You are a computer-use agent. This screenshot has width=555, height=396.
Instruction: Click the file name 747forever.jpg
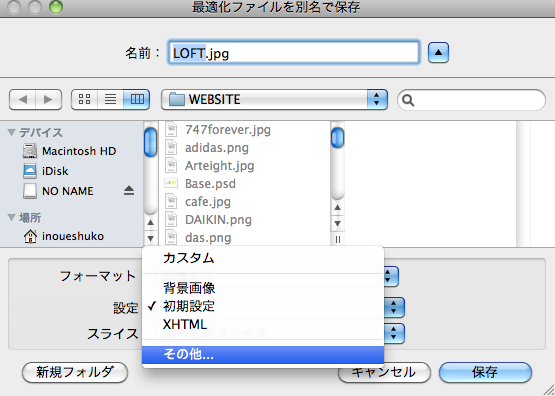(228, 130)
